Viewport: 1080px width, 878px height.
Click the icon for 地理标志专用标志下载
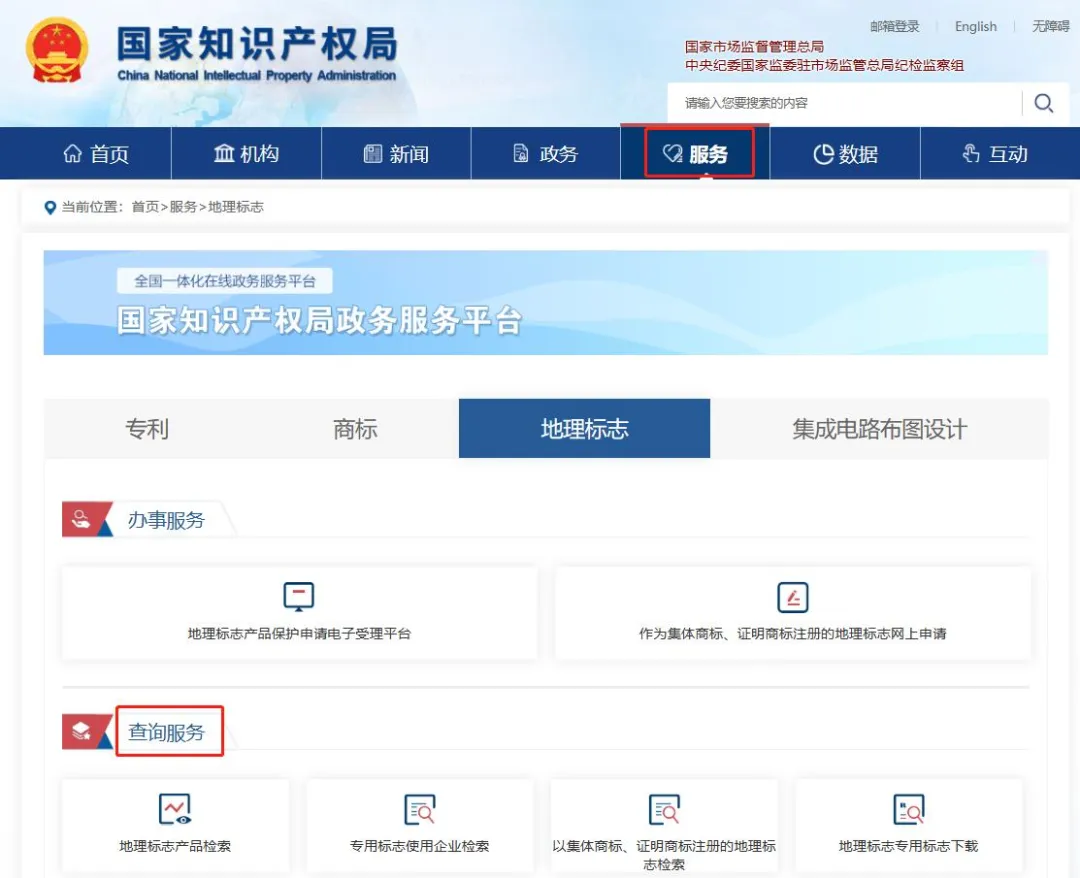[908, 809]
